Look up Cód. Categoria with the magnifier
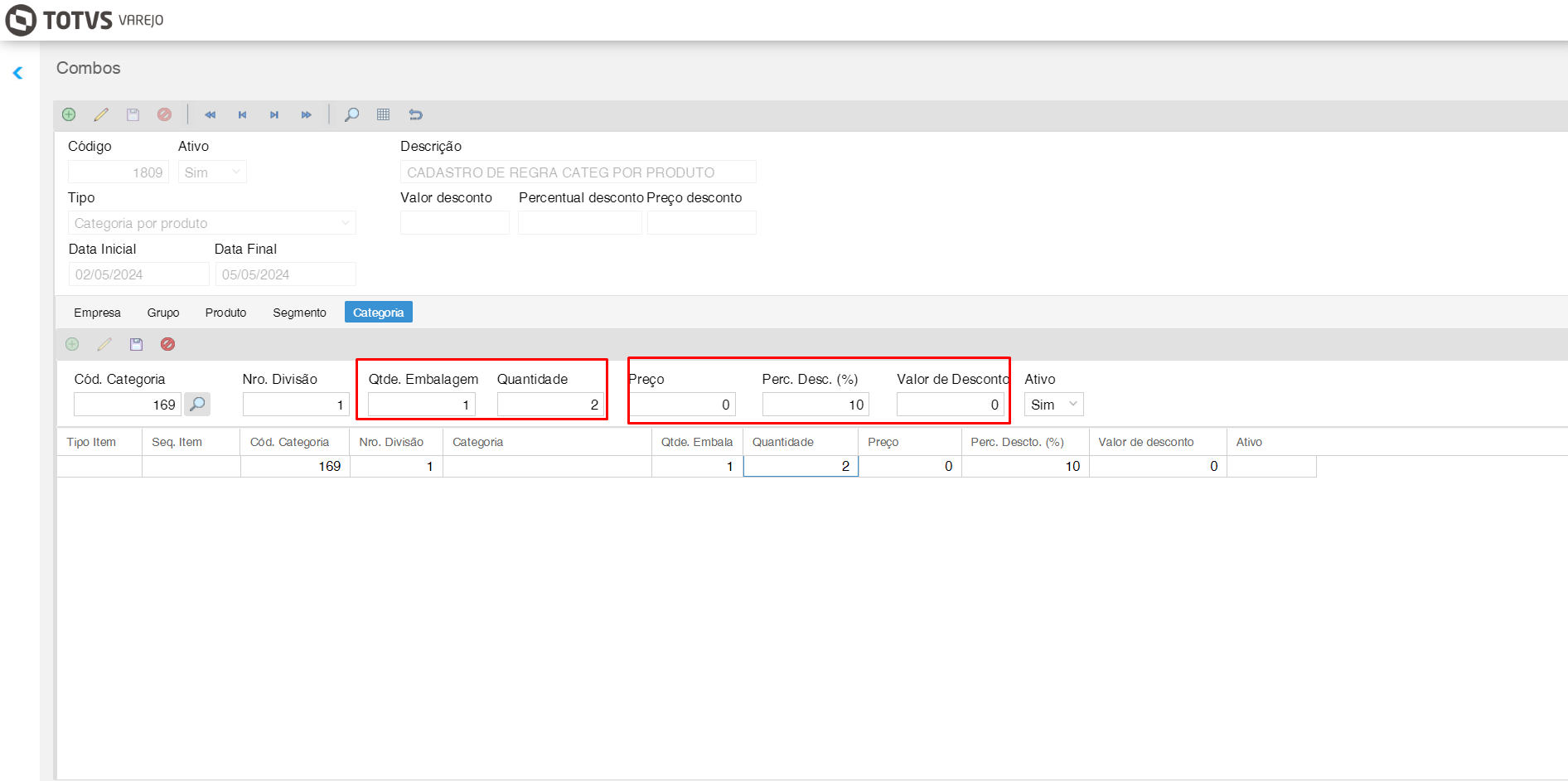The height and width of the screenshot is (781, 1568). coord(197,405)
